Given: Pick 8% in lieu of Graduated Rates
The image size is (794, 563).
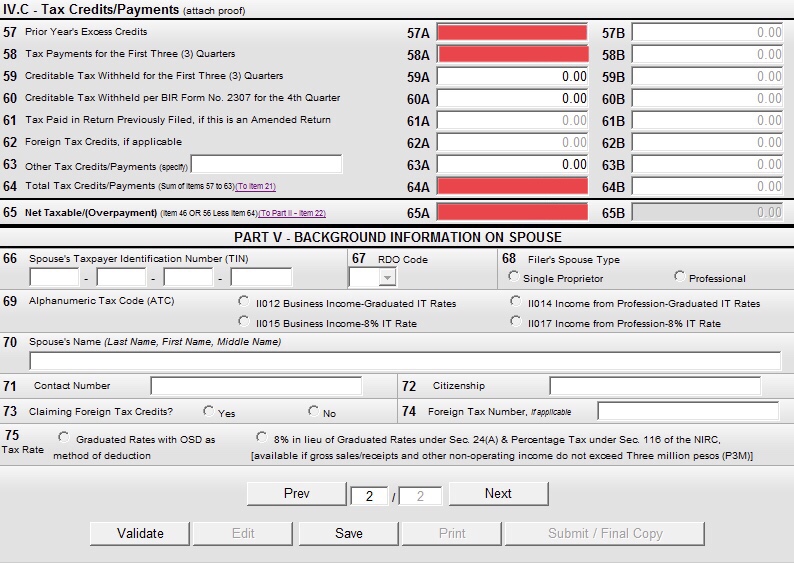Looking at the screenshot, I should point(262,437).
